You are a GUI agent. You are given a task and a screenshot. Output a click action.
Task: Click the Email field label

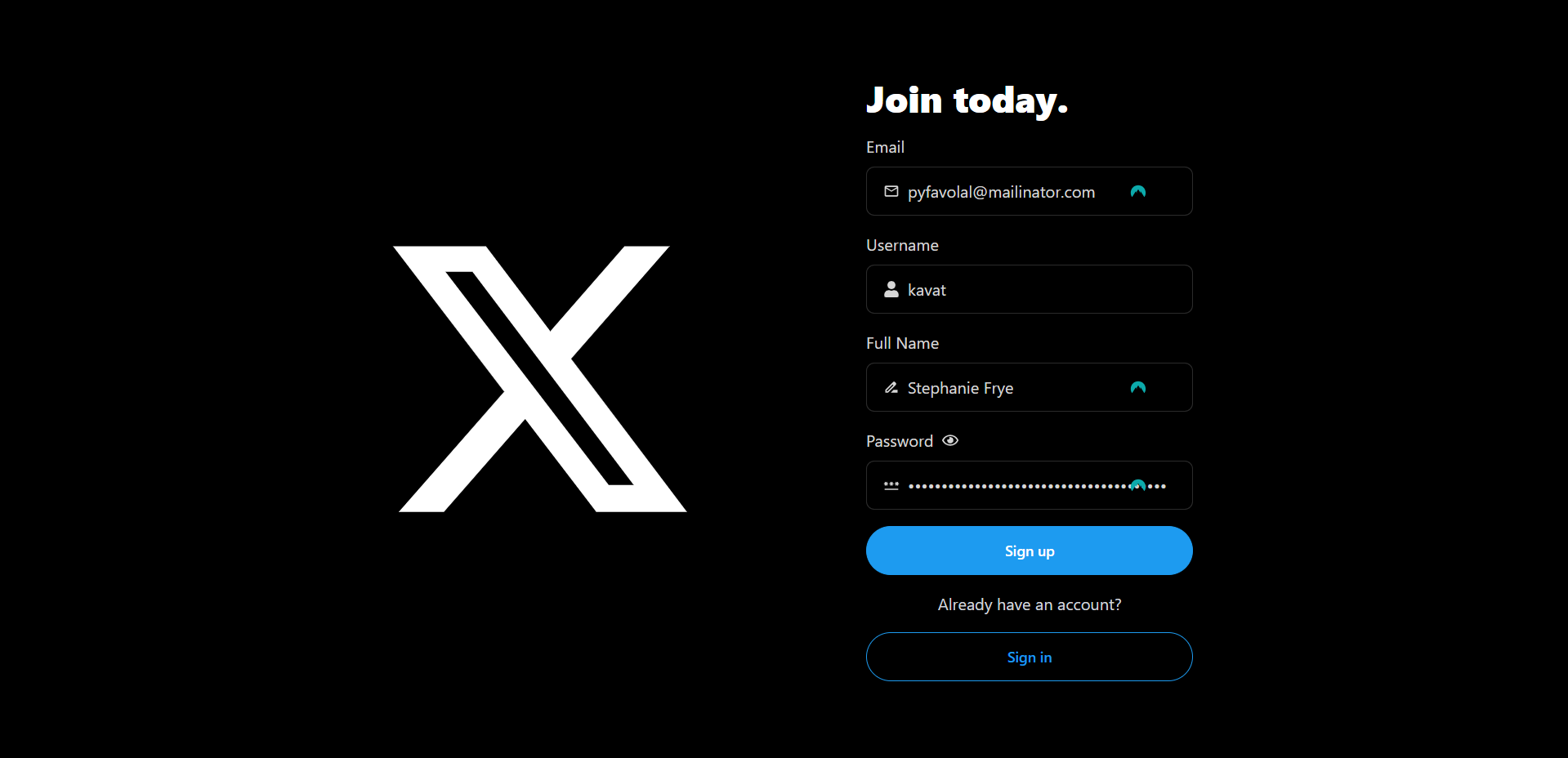[x=885, y=147]
